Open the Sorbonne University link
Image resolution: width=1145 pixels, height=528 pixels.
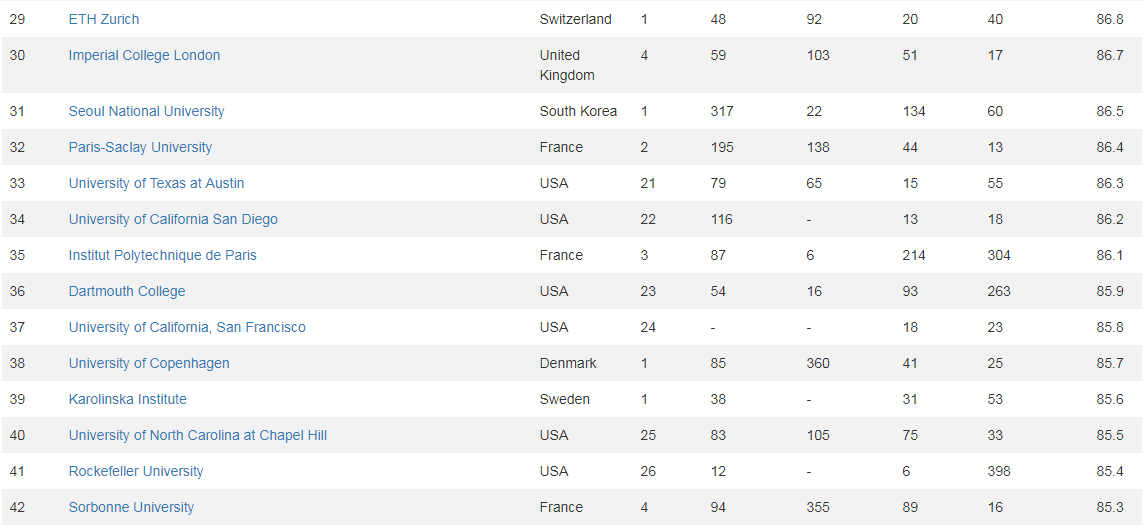[x=131, y=507]
